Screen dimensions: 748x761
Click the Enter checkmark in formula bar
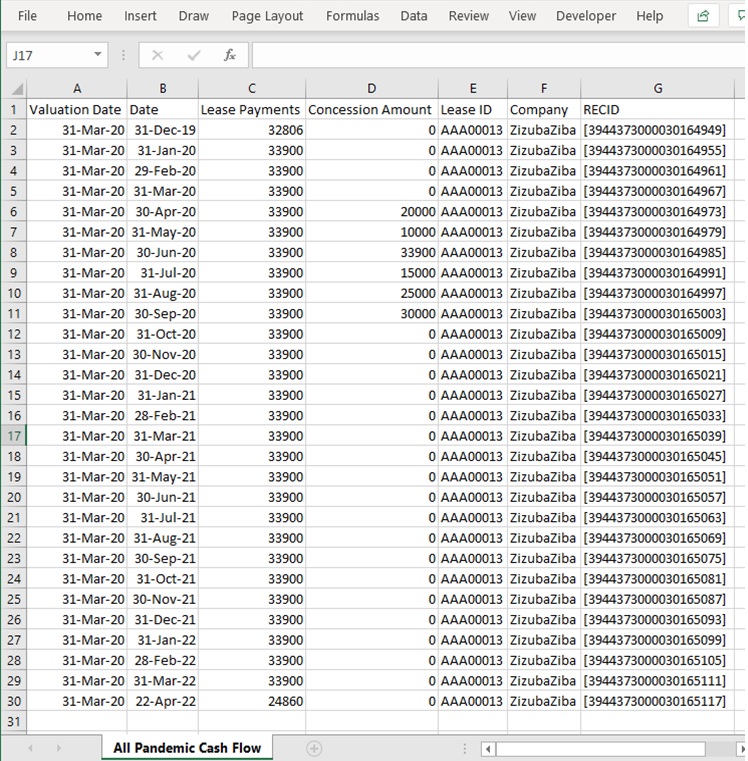(x=193, y=55)
